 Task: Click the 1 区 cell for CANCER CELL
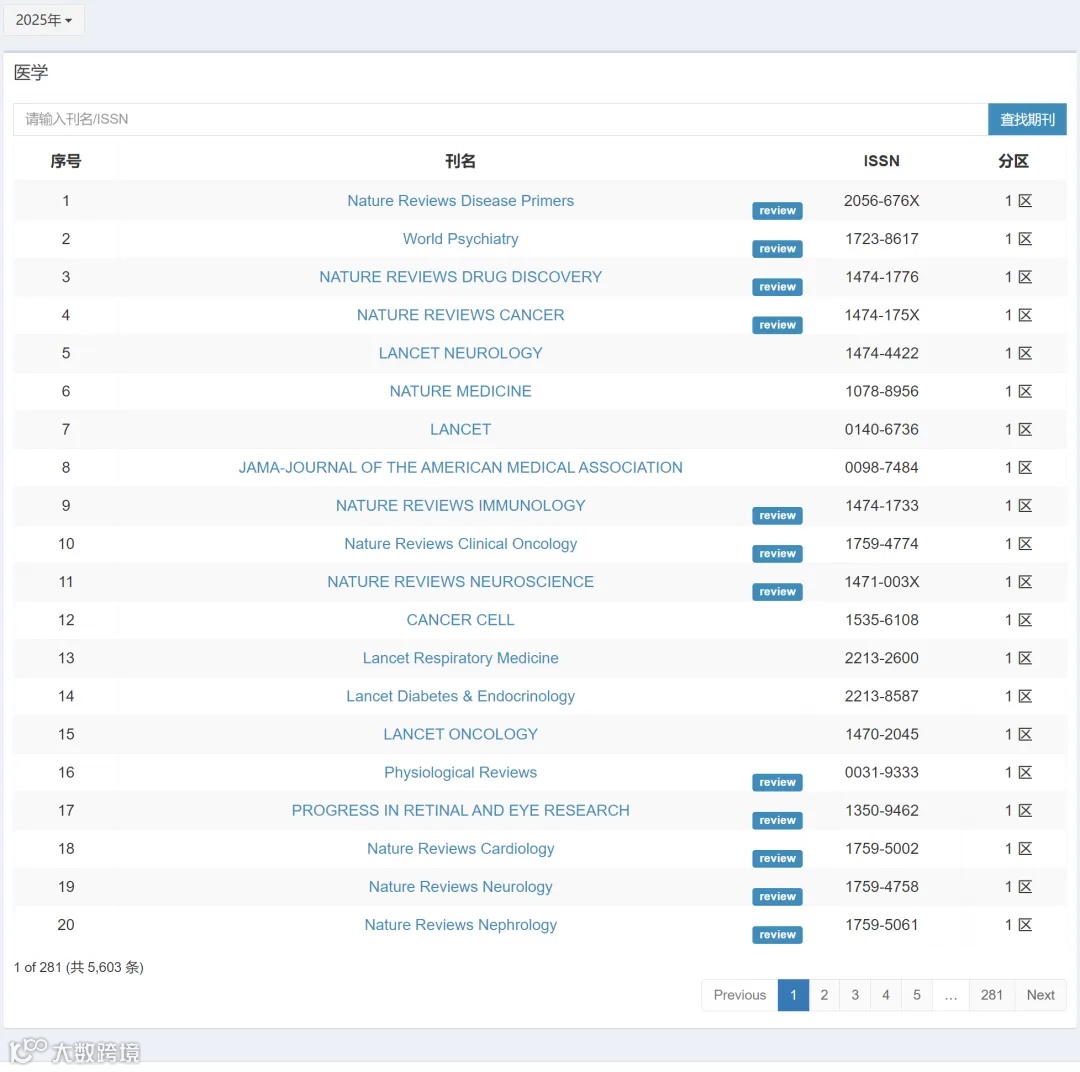(x=1018, y=620)
